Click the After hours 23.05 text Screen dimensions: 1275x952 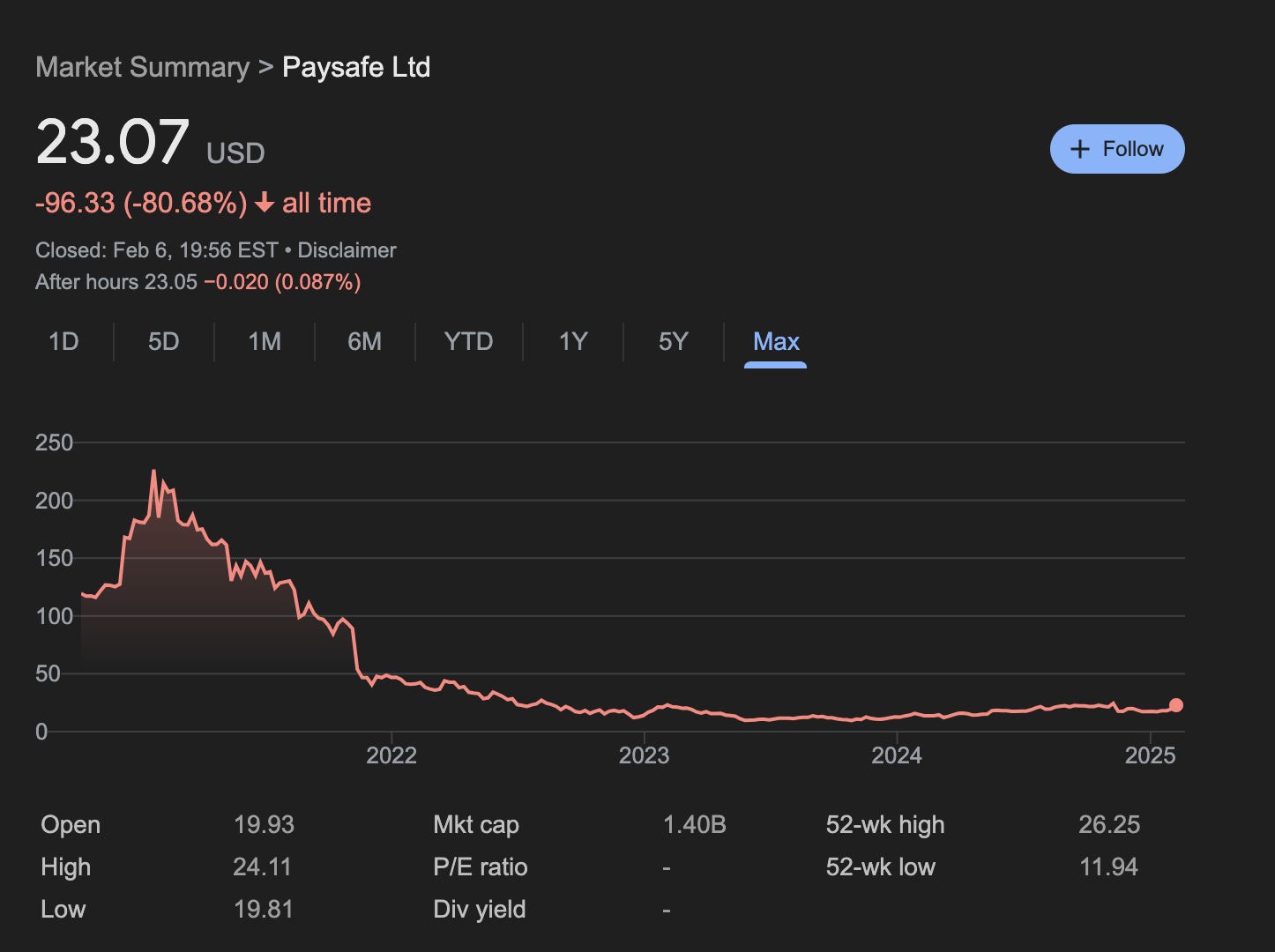pos(116,282)
